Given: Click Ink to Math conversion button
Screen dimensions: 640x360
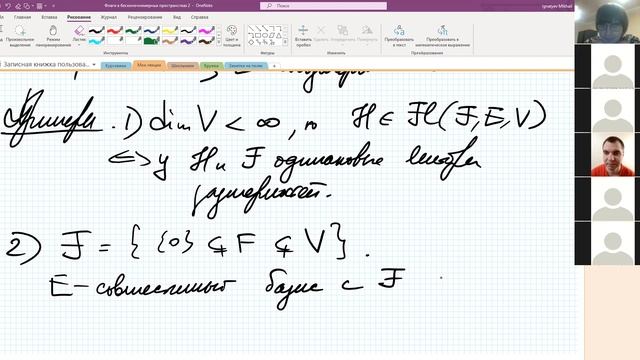Looking at the screenshot, I should tap(442, 36).
